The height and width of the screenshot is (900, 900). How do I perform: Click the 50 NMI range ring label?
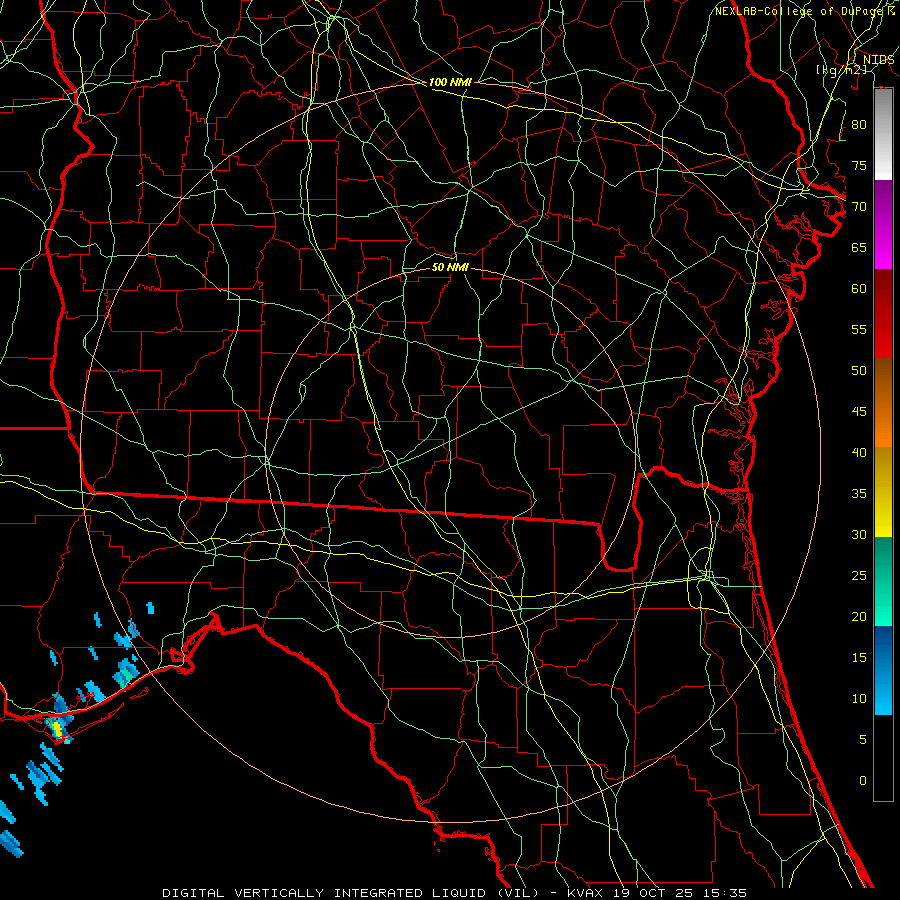click(x=450, y=267)
